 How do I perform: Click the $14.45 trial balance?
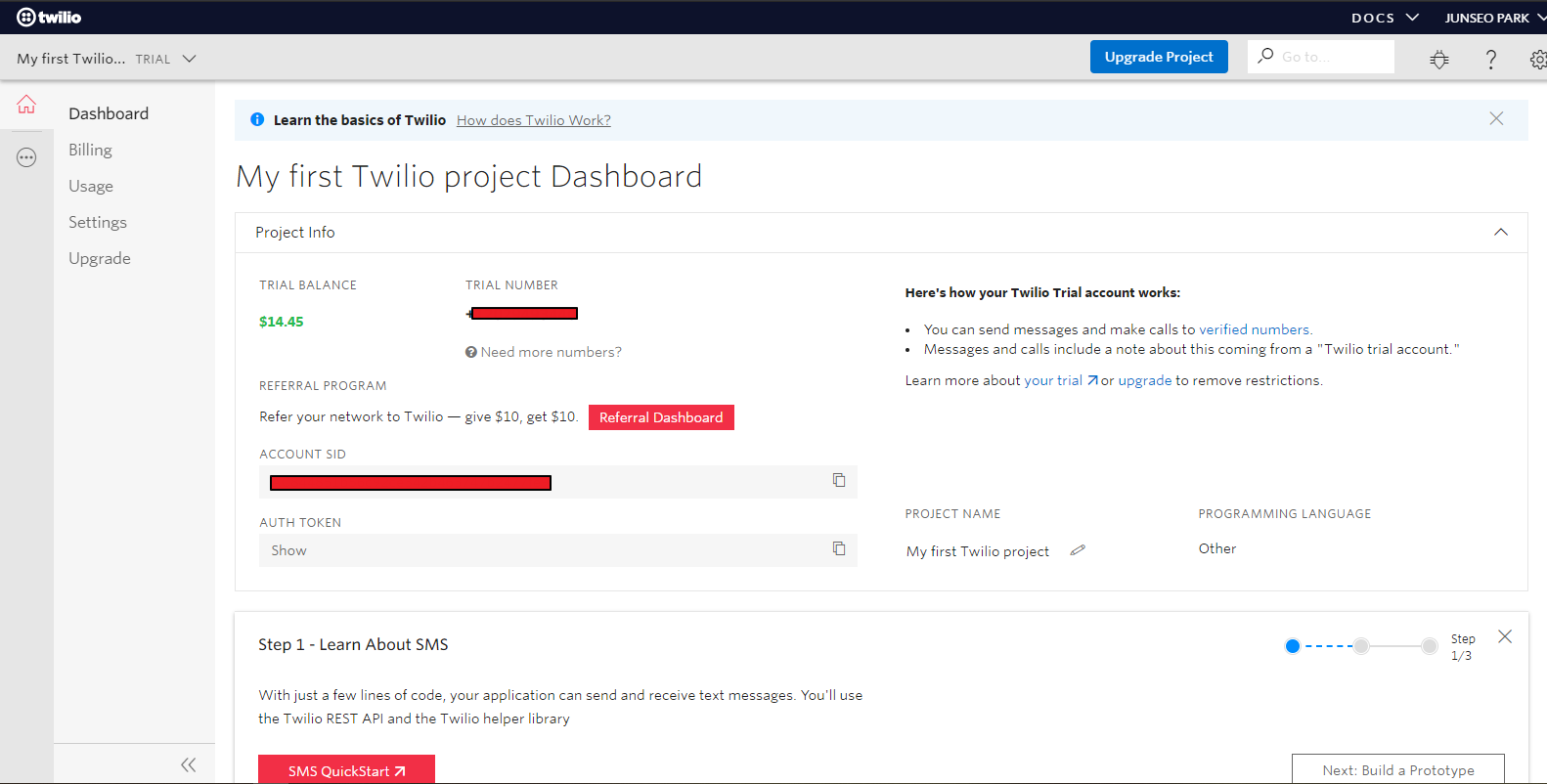[x=282, y=322]
